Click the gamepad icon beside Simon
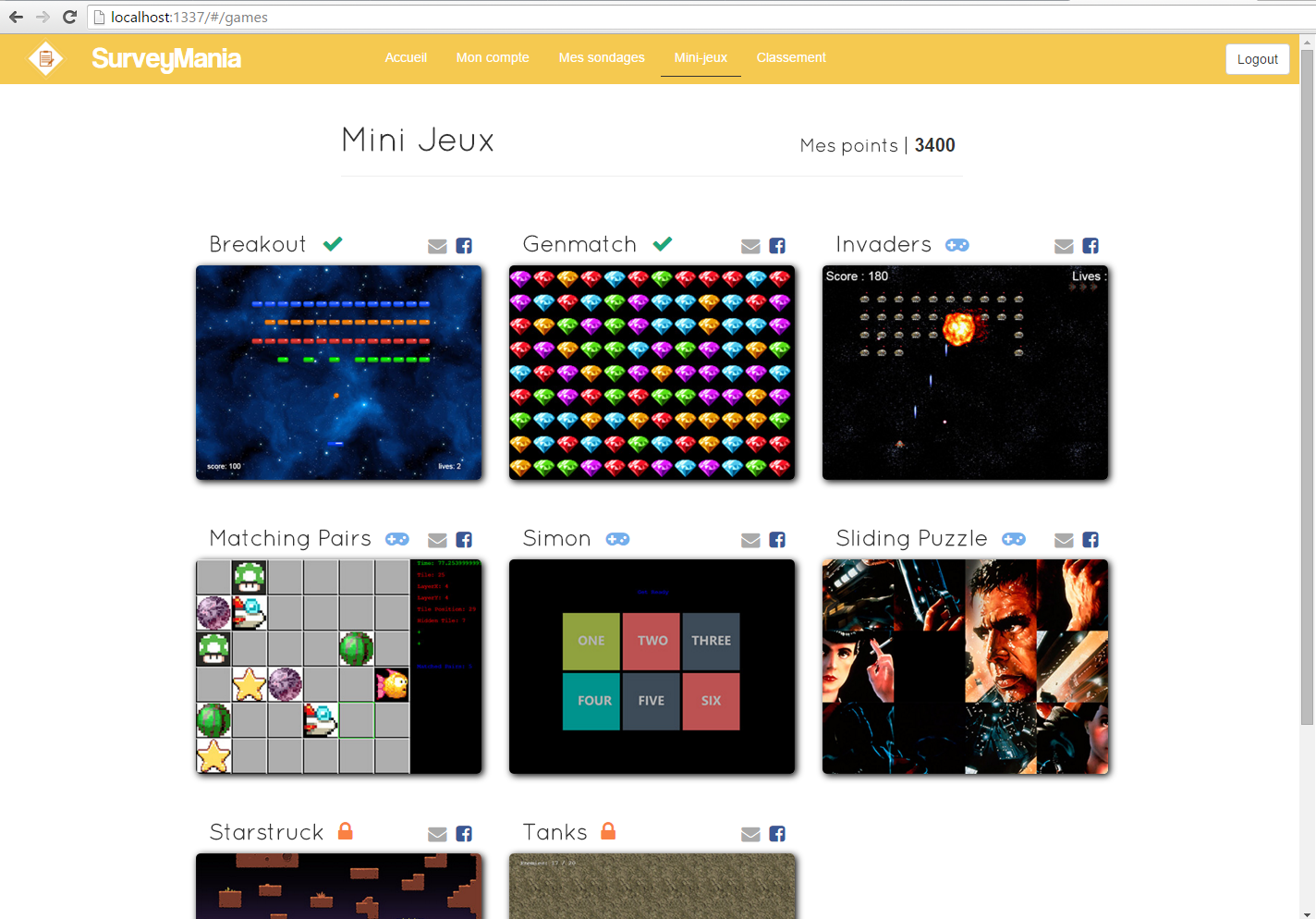Viewport: 1316px width, 919px height. coord(618,539)
